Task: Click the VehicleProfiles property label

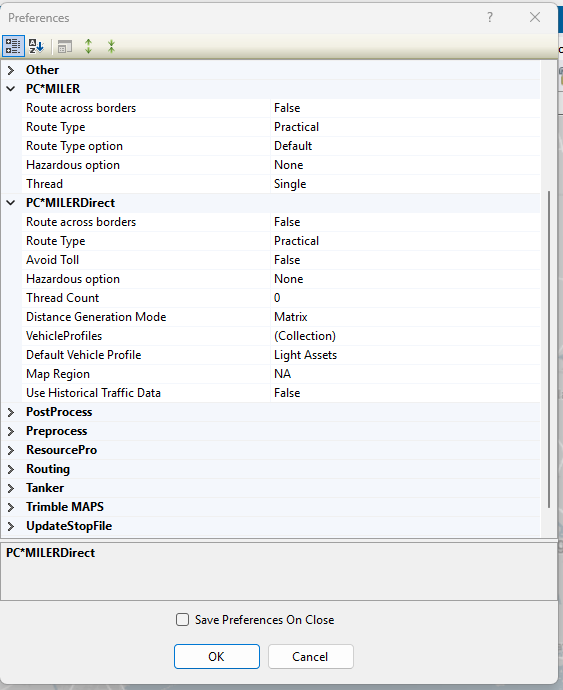Action: [x=64, y=336]
